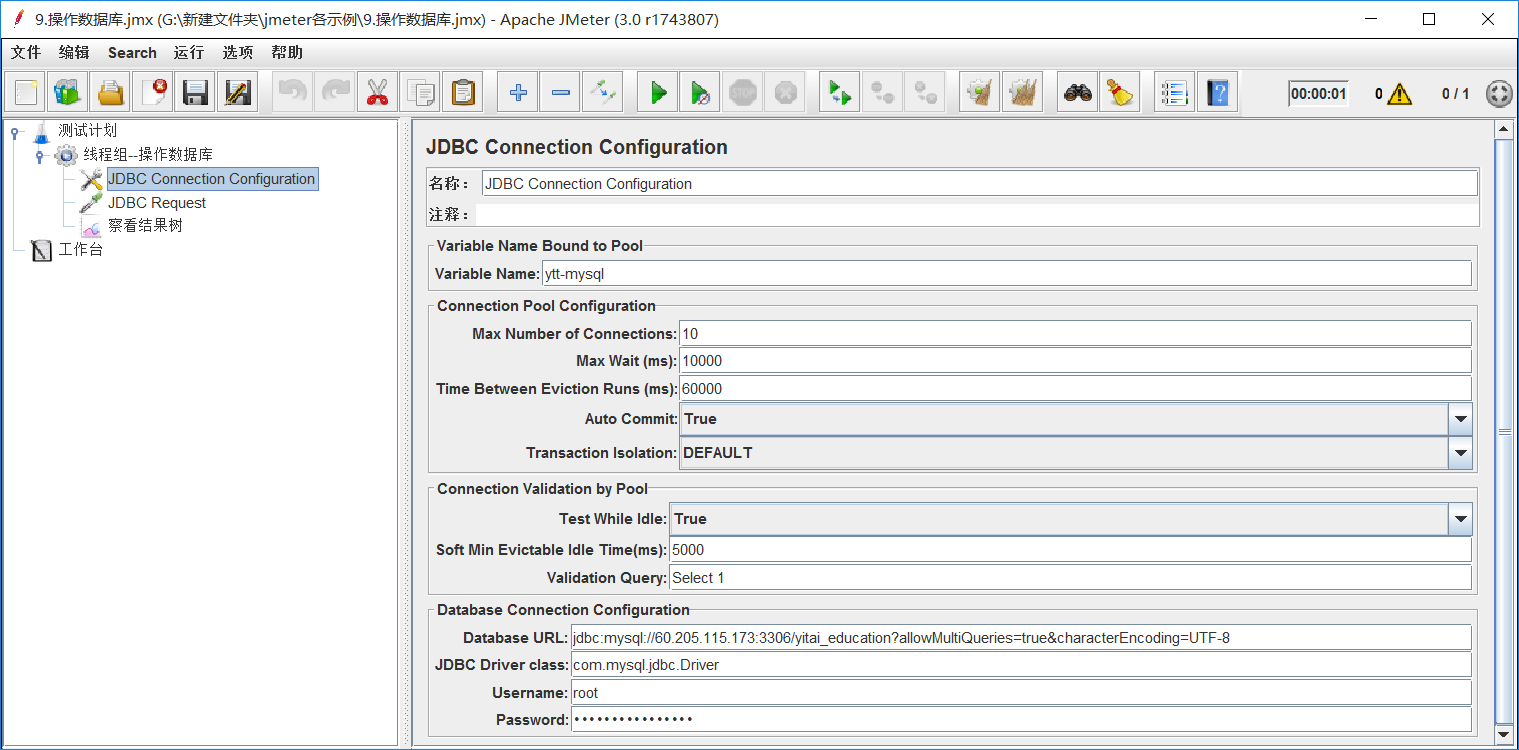Select 工作台 tree node

[x=80, y=250]
